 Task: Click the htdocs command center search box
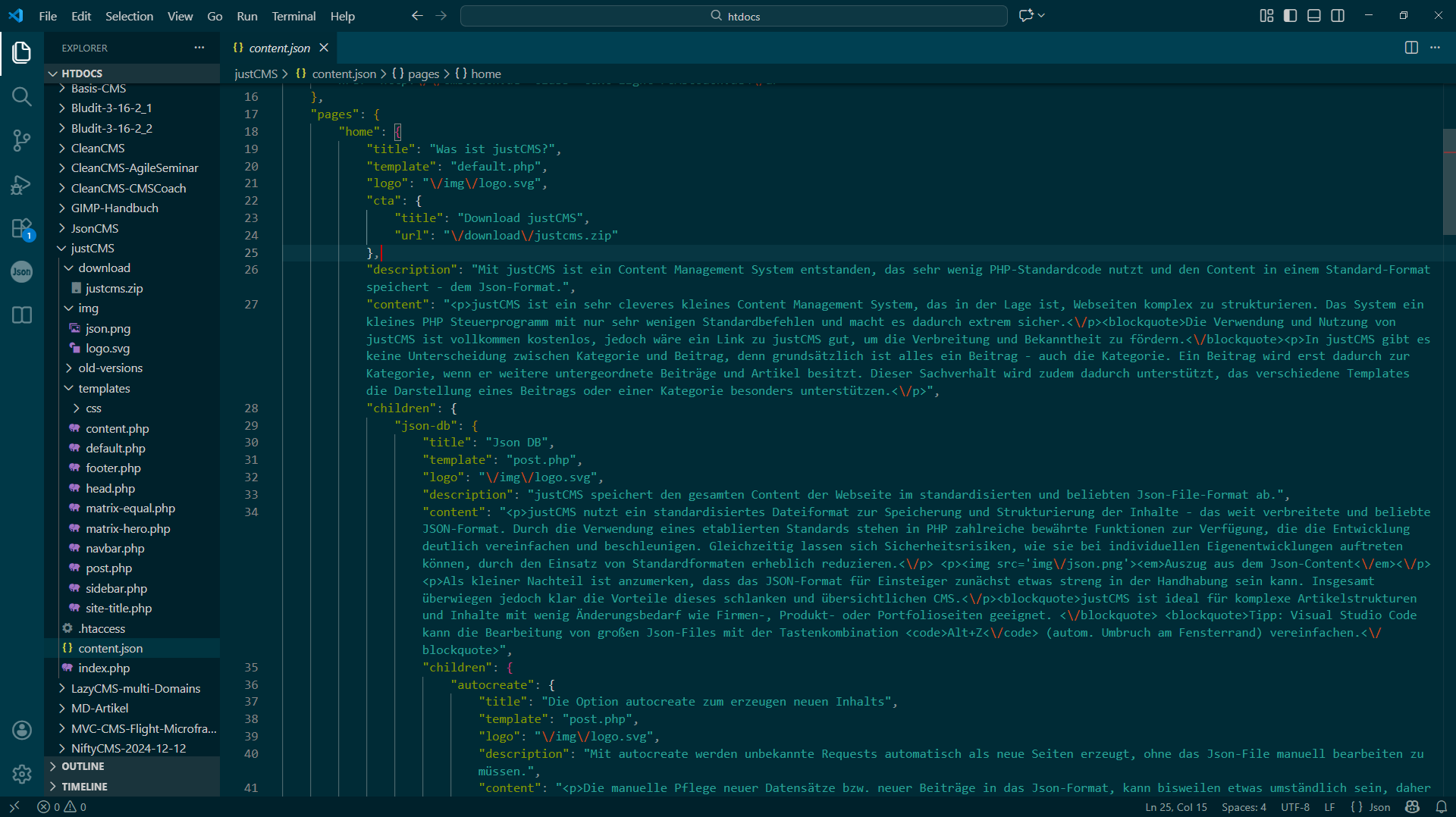click(x=733, y=16)
